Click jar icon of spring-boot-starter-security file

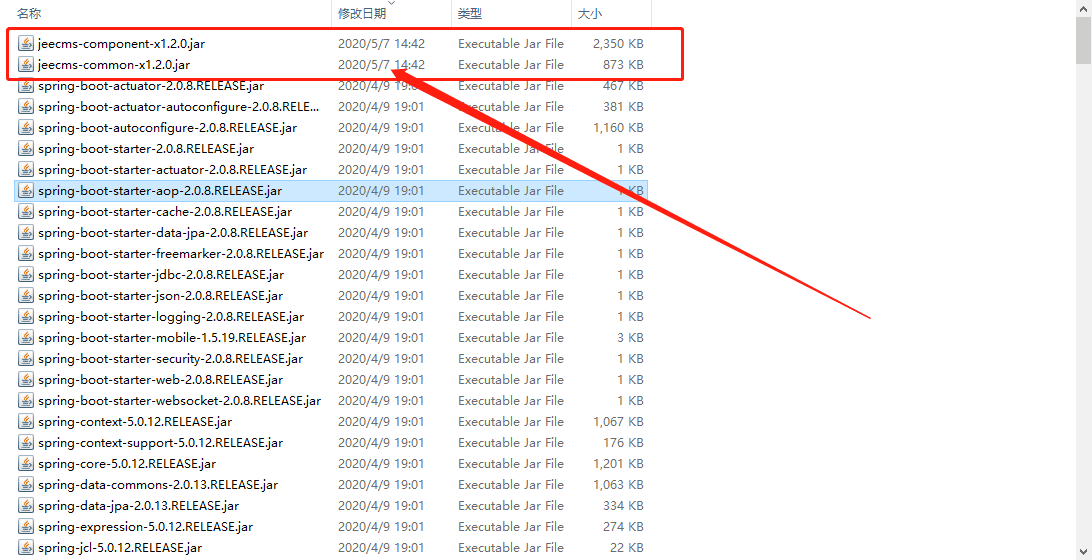point(26,359)
